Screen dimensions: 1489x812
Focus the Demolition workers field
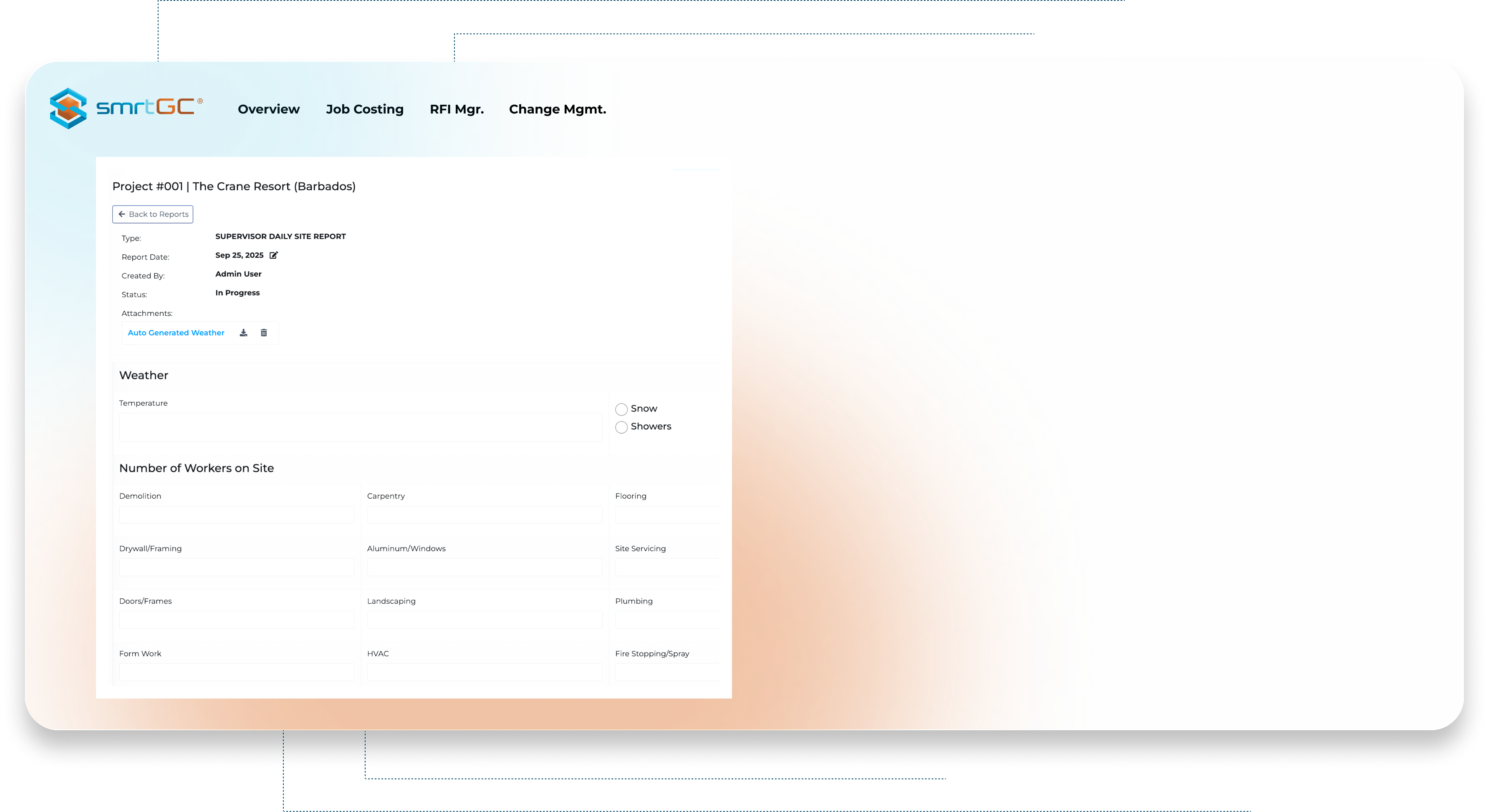pyautogui.click(x=236, y=514)
